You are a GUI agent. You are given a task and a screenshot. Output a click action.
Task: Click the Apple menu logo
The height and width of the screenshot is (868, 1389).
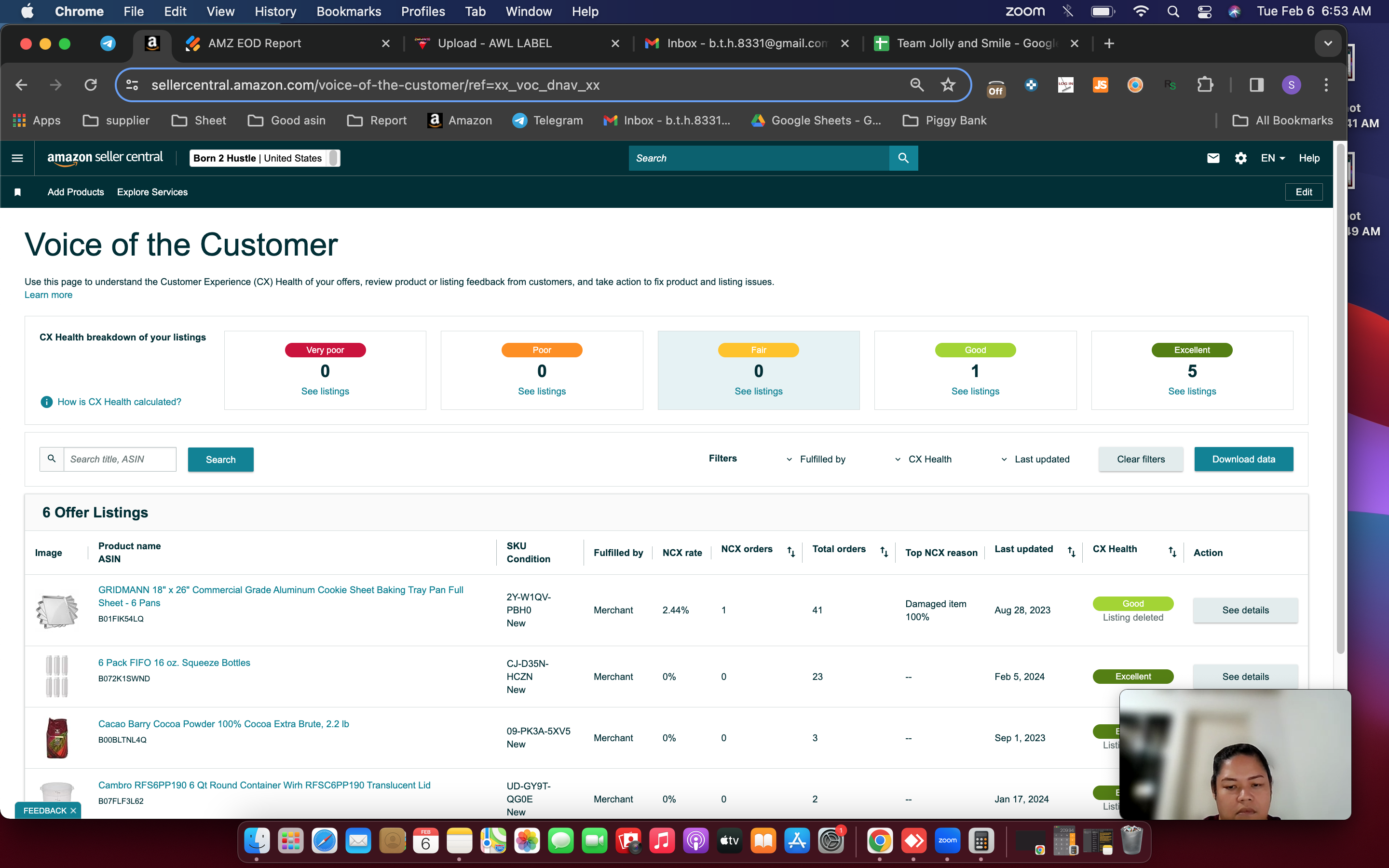click(x=27, y=12)
